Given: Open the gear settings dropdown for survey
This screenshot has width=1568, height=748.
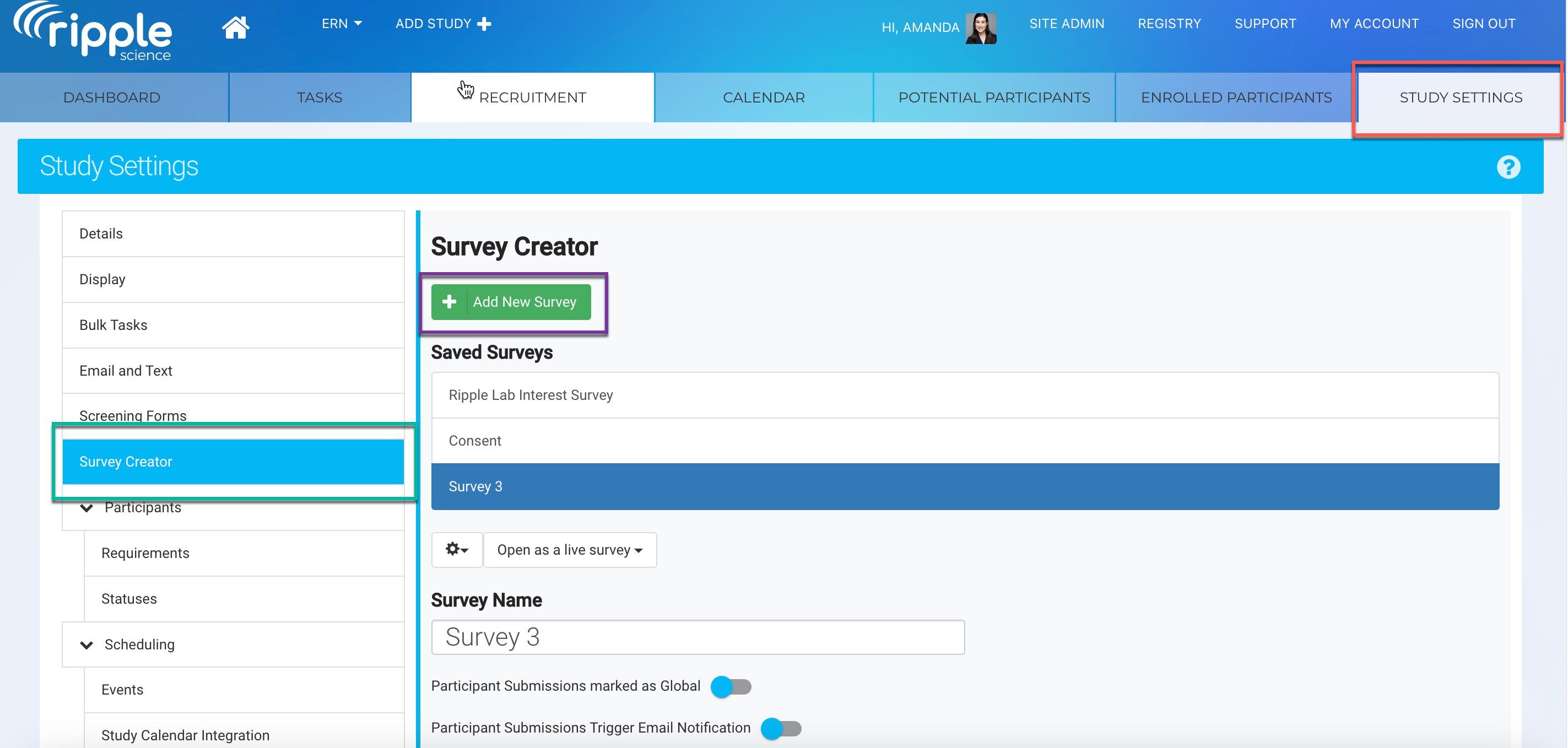Looking at the screenshot, I should [x=457, y=550].
